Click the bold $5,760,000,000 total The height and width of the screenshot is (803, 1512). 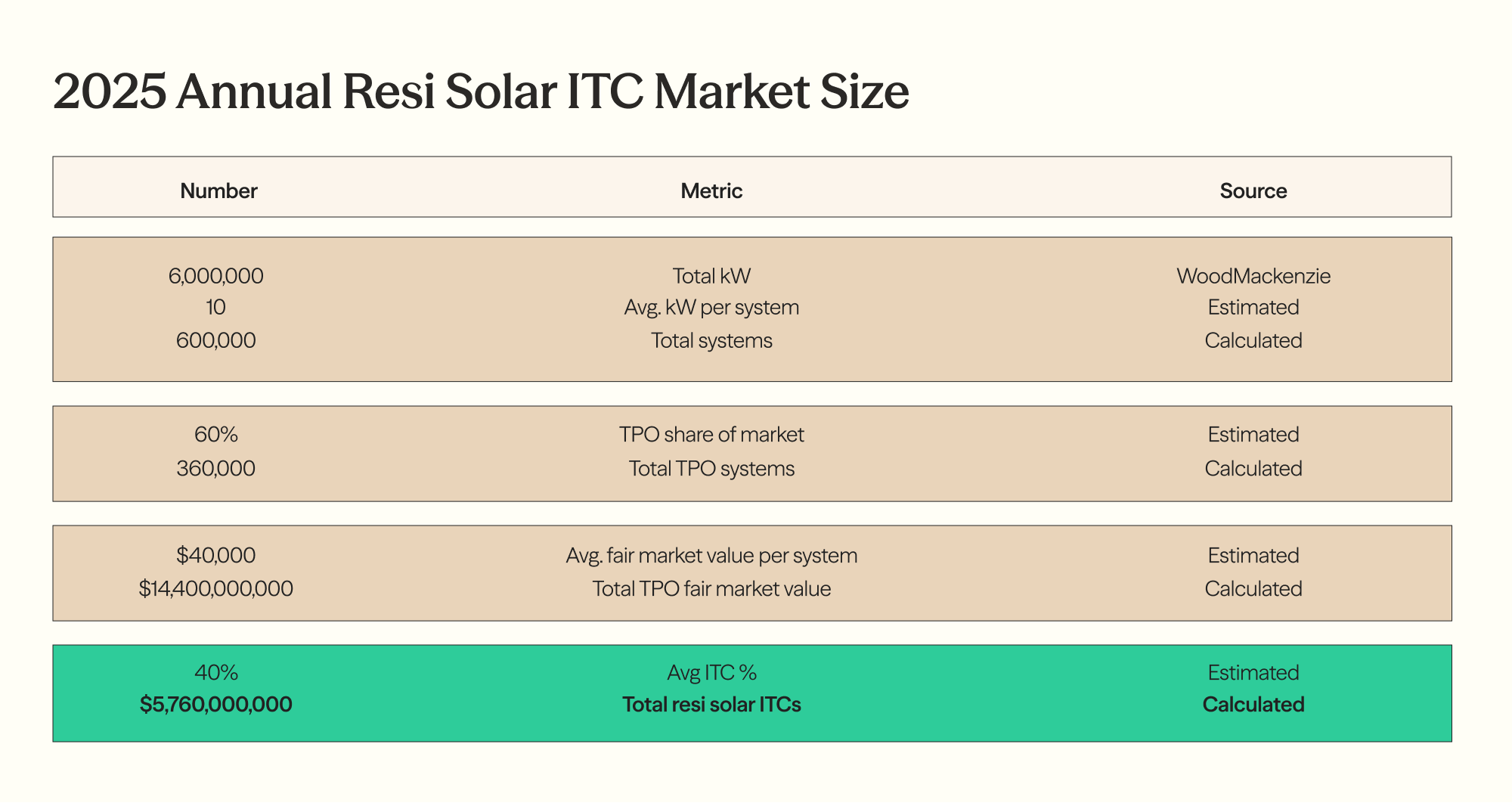tap(216, 705)
